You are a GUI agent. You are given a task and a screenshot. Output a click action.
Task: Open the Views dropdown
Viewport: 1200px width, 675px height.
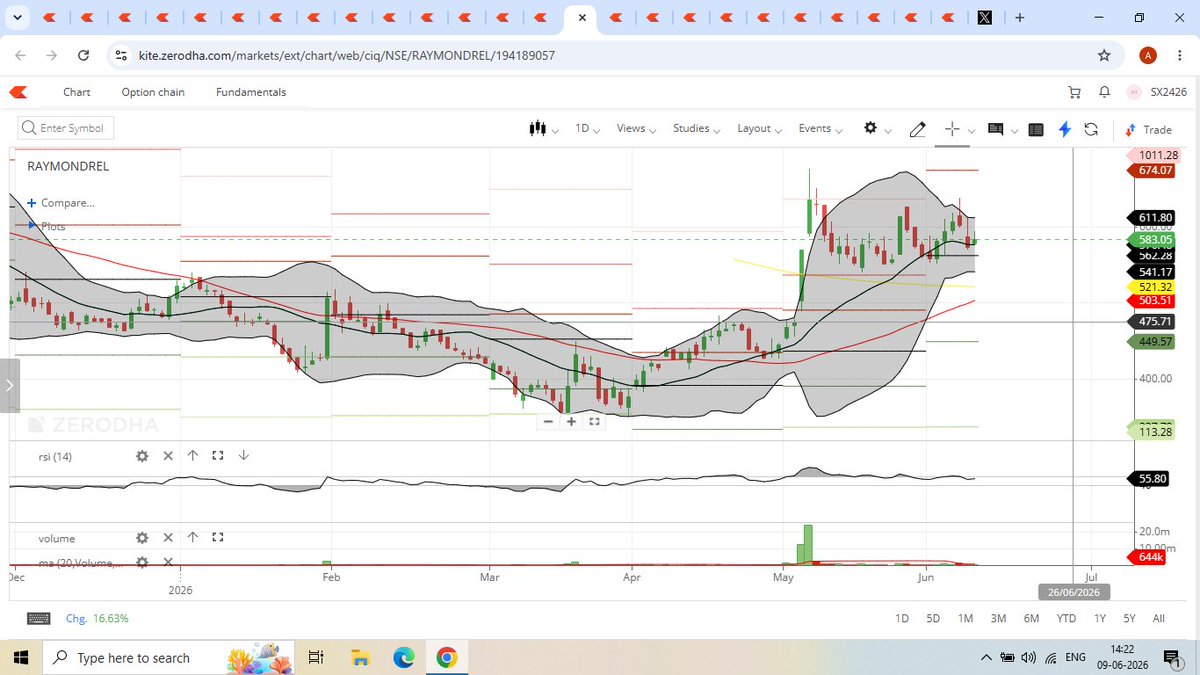click(x=636, y=129)
